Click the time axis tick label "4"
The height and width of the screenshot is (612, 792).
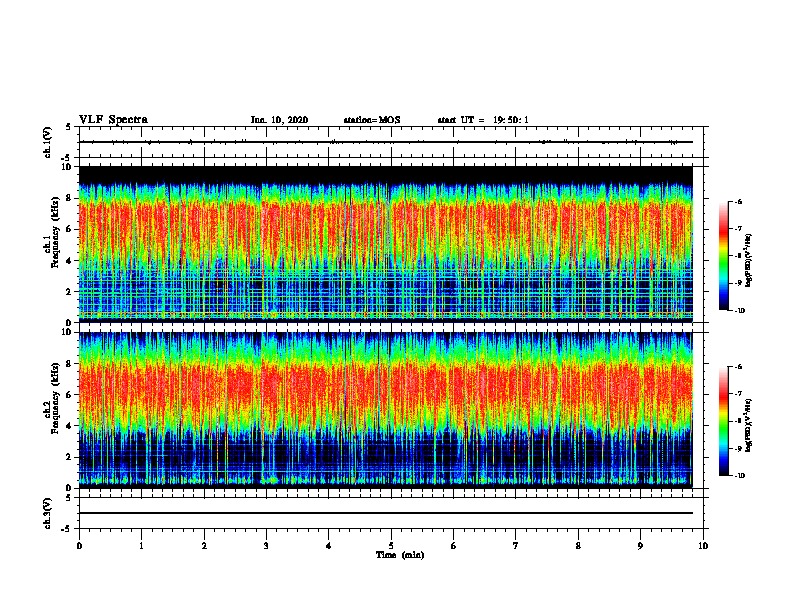pos(329,546)
